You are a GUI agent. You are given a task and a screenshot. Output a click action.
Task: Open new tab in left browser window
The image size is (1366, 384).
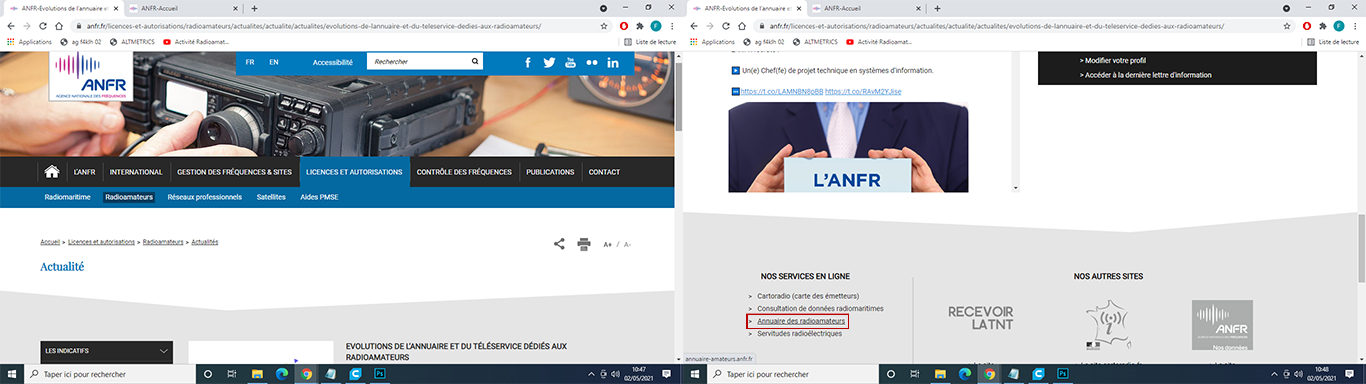[254, 8]
